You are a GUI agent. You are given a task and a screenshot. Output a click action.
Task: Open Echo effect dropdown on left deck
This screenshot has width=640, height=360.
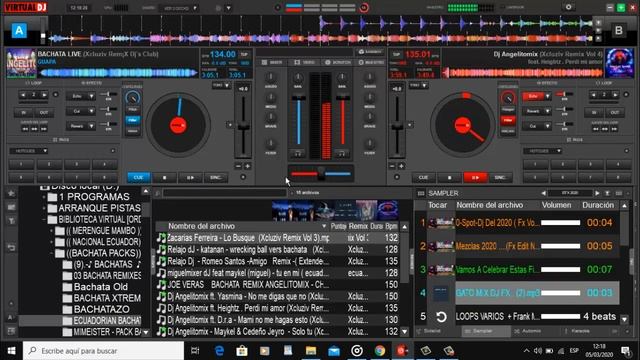pos(91,96)
